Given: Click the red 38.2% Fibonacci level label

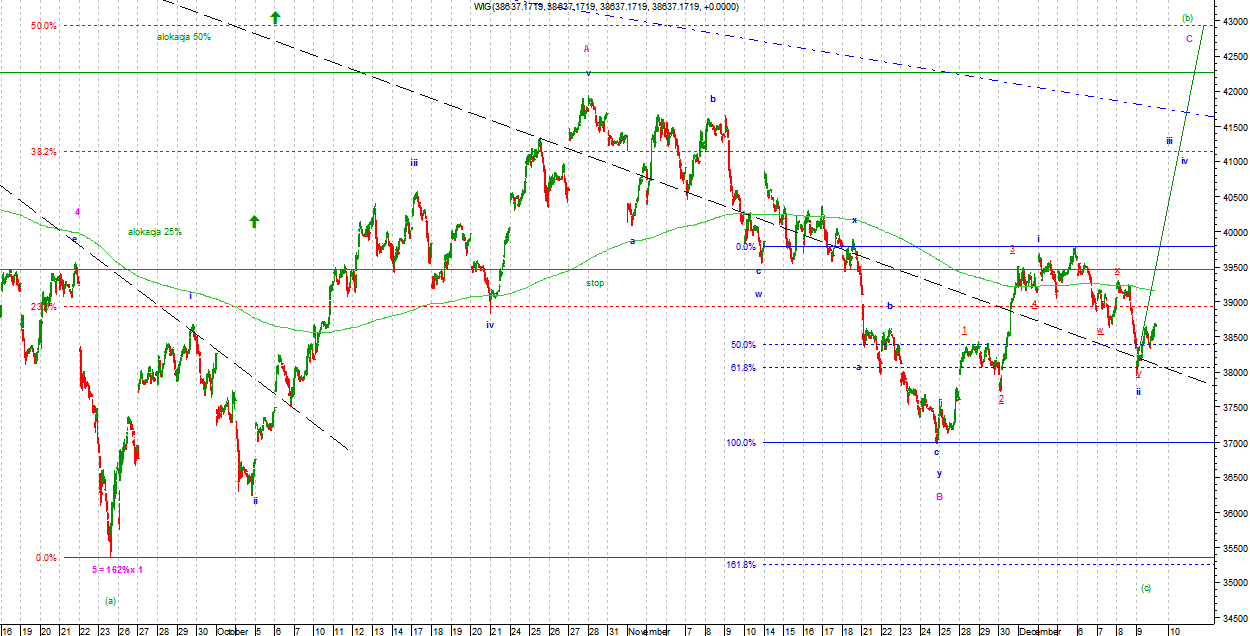Looking at the screenshot, I should pyautogui.click(x=43, y=152).
